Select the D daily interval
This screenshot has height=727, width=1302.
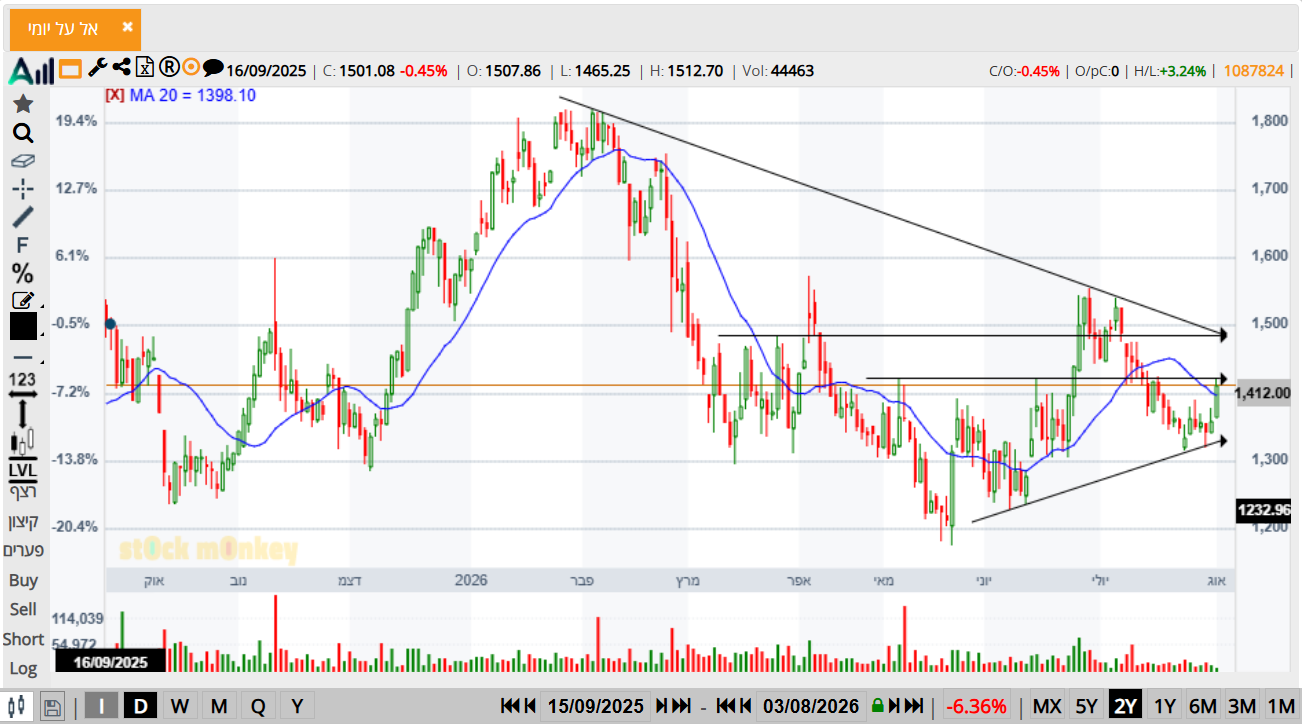point(141,706)
